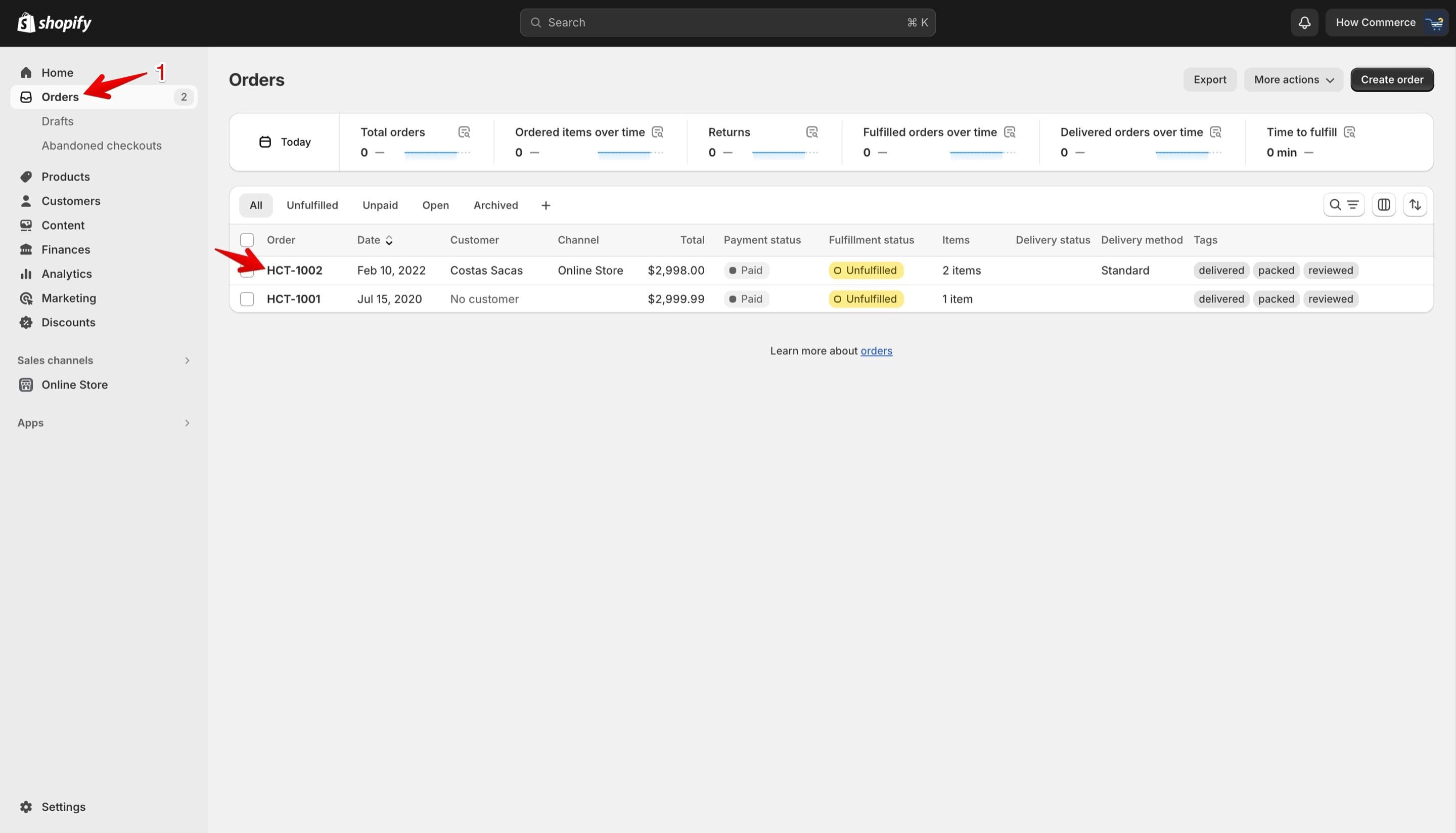The width and height of the screenshot is (1456, 833).
Task: Sort orders by the Date column
Action: click(x=375, y=240)
